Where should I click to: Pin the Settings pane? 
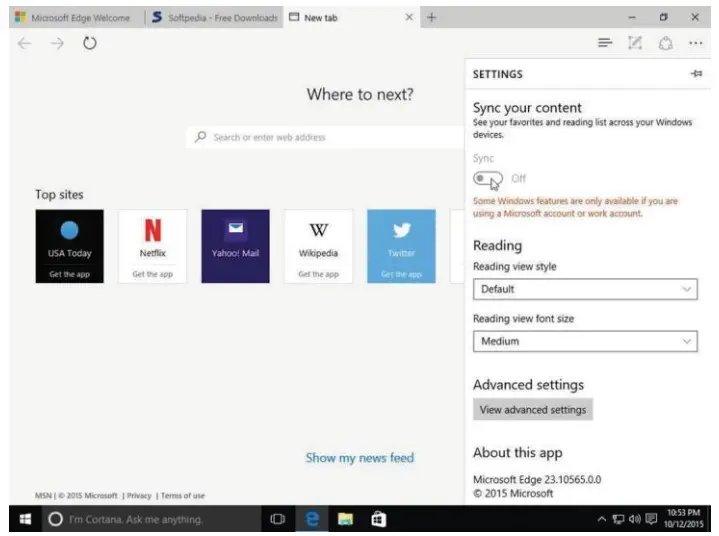pos(697,73)
